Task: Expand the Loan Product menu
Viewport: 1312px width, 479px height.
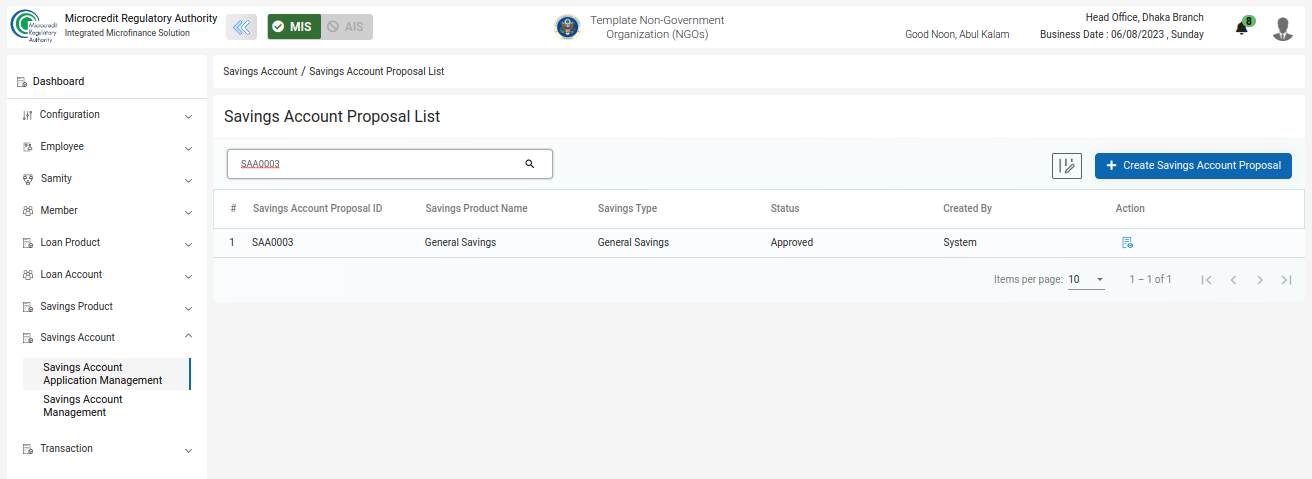Action: pyautogui.click(x=105, y=243)
